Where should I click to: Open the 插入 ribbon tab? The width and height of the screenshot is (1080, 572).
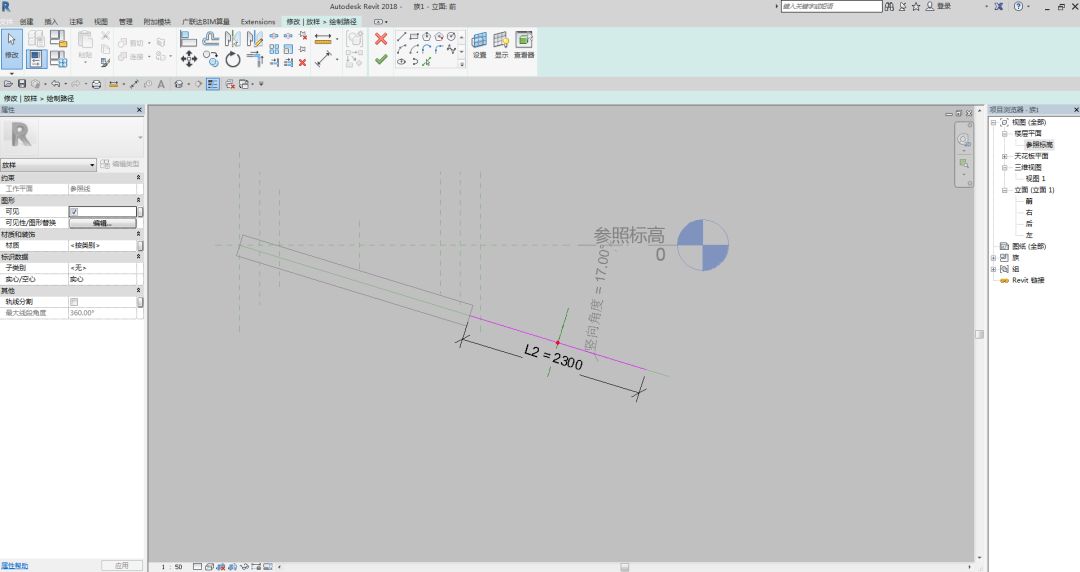(x=51, y=21)
